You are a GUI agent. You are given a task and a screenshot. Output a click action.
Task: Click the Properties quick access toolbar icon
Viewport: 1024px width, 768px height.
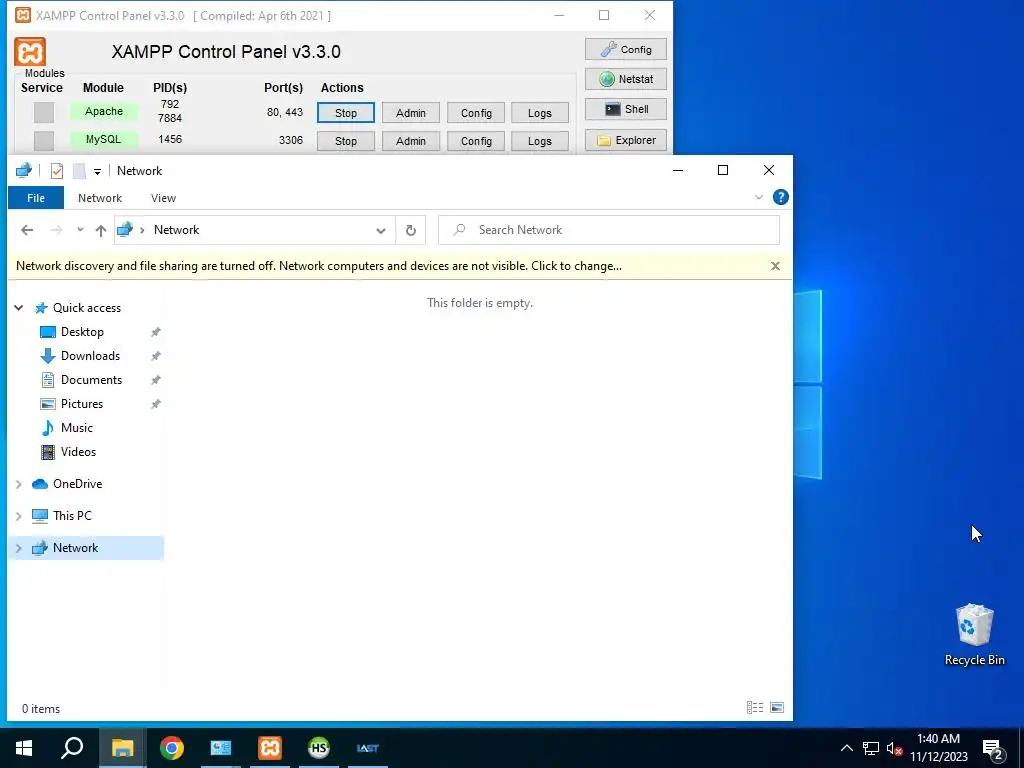tap(57, 171)
